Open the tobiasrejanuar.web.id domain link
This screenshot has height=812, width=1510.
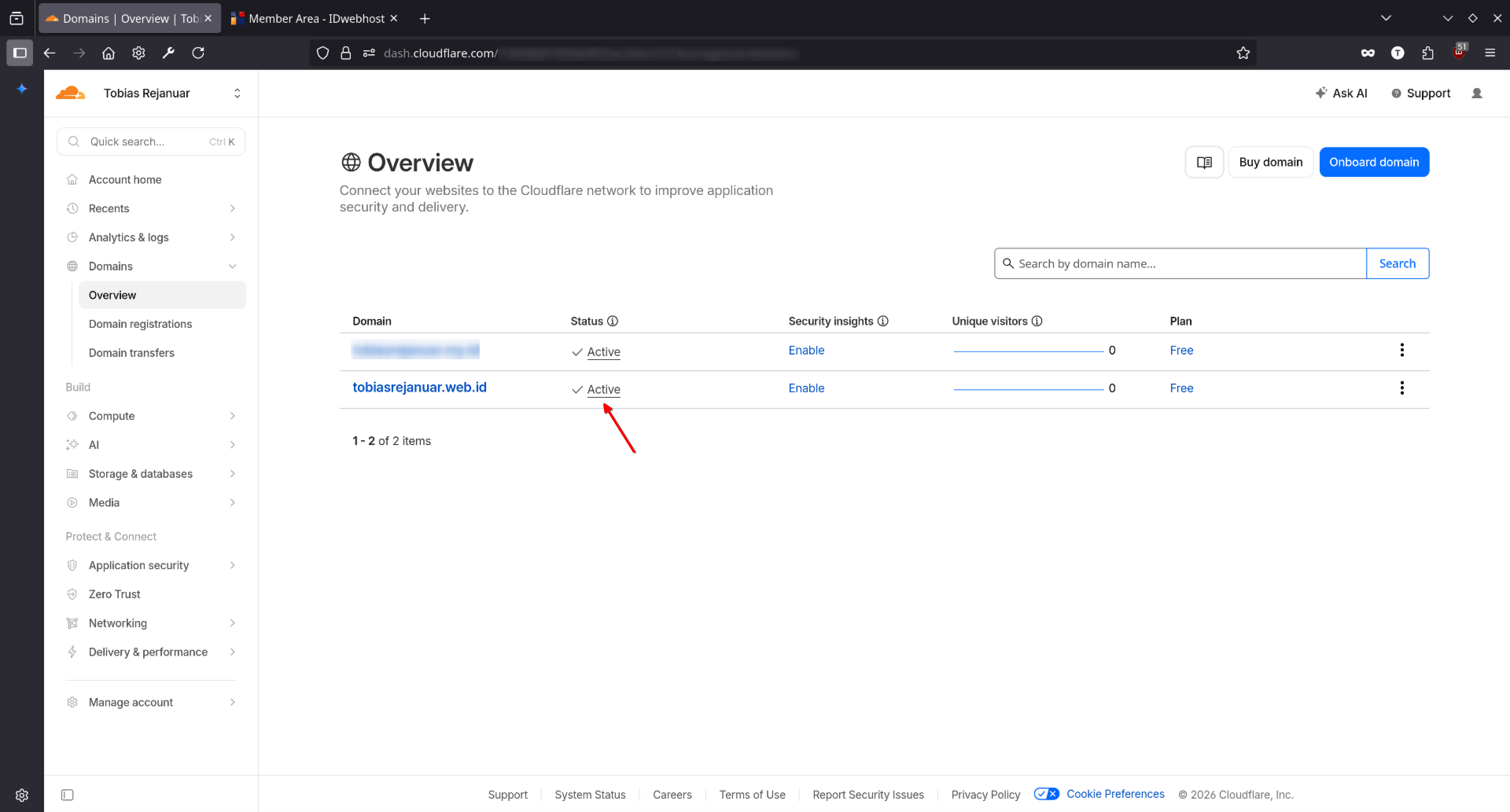[x=419, y=387]
